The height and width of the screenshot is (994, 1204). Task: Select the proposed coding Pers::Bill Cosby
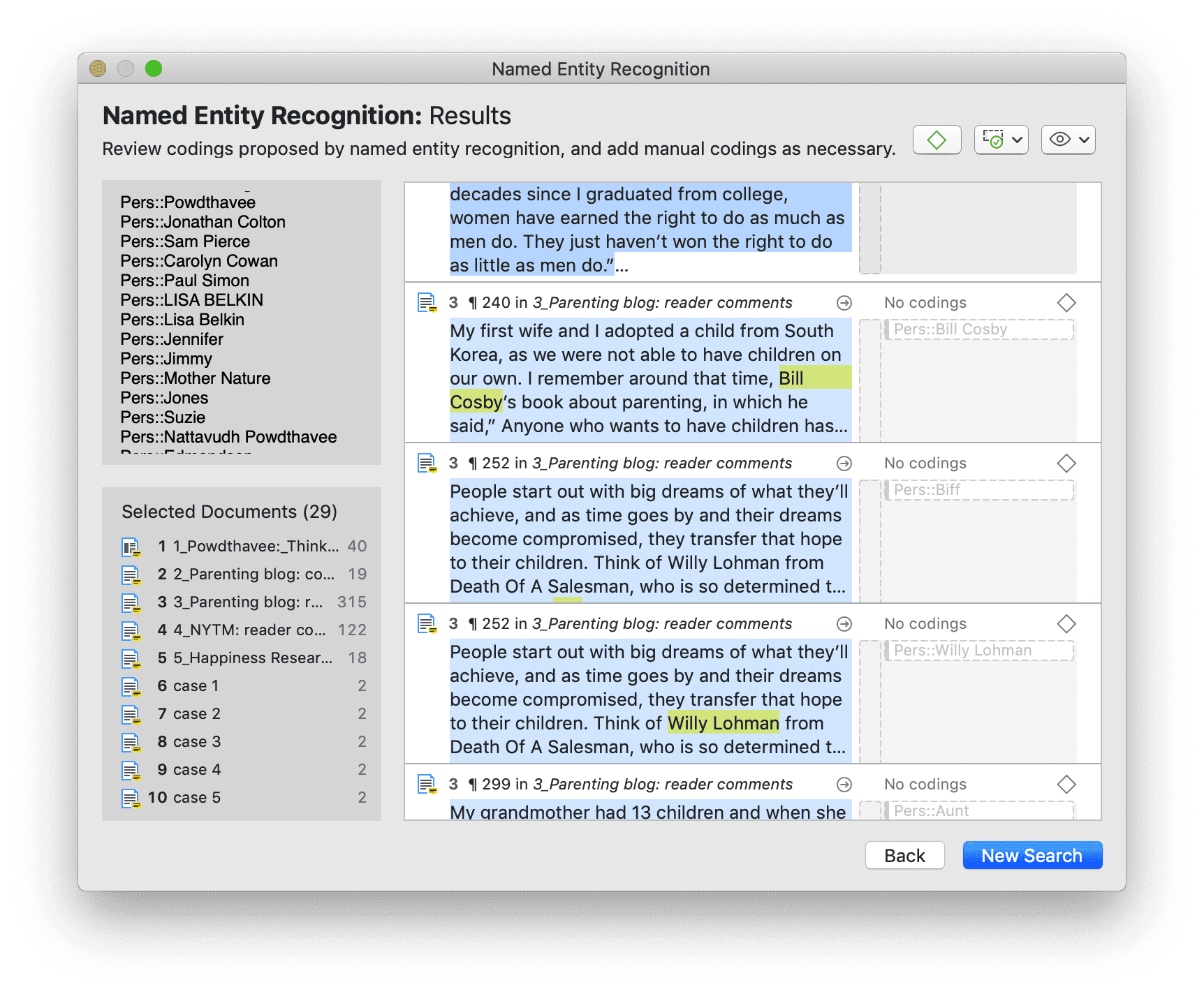979,329
